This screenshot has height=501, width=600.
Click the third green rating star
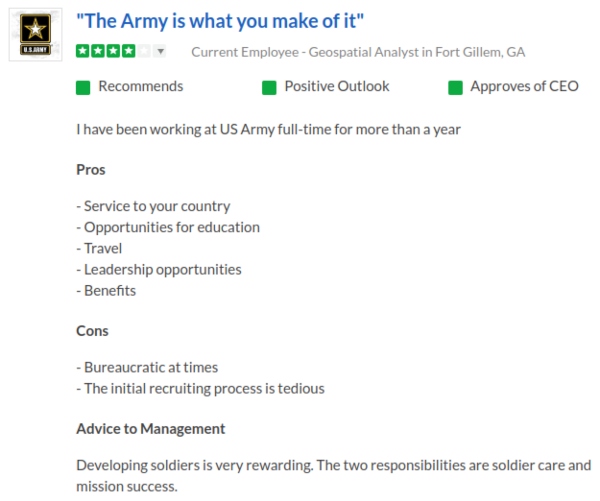(112, 51)
